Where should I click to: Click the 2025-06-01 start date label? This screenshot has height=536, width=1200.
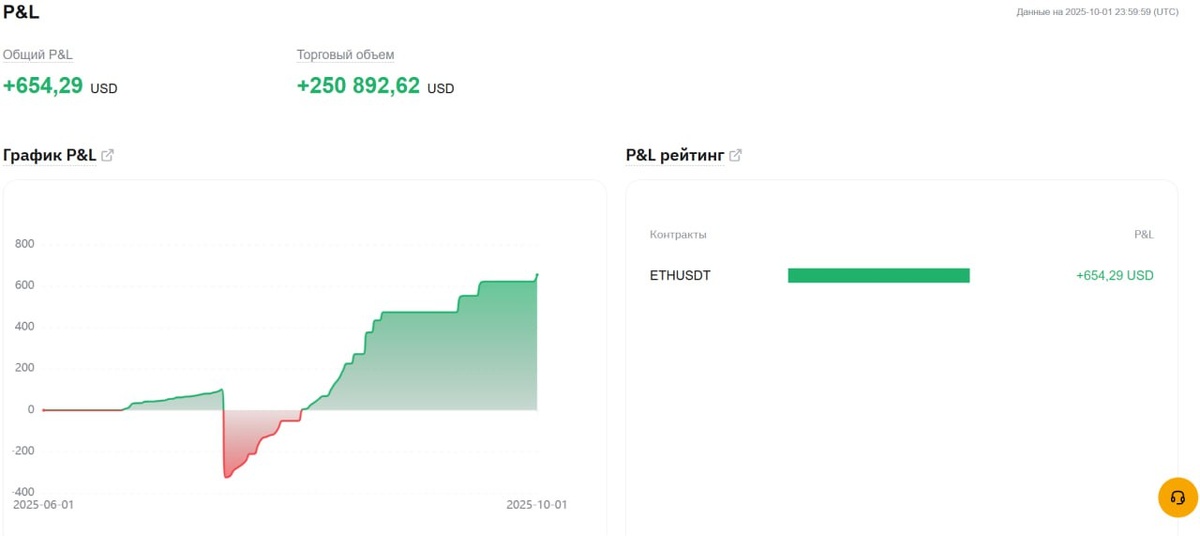(43, 505)
